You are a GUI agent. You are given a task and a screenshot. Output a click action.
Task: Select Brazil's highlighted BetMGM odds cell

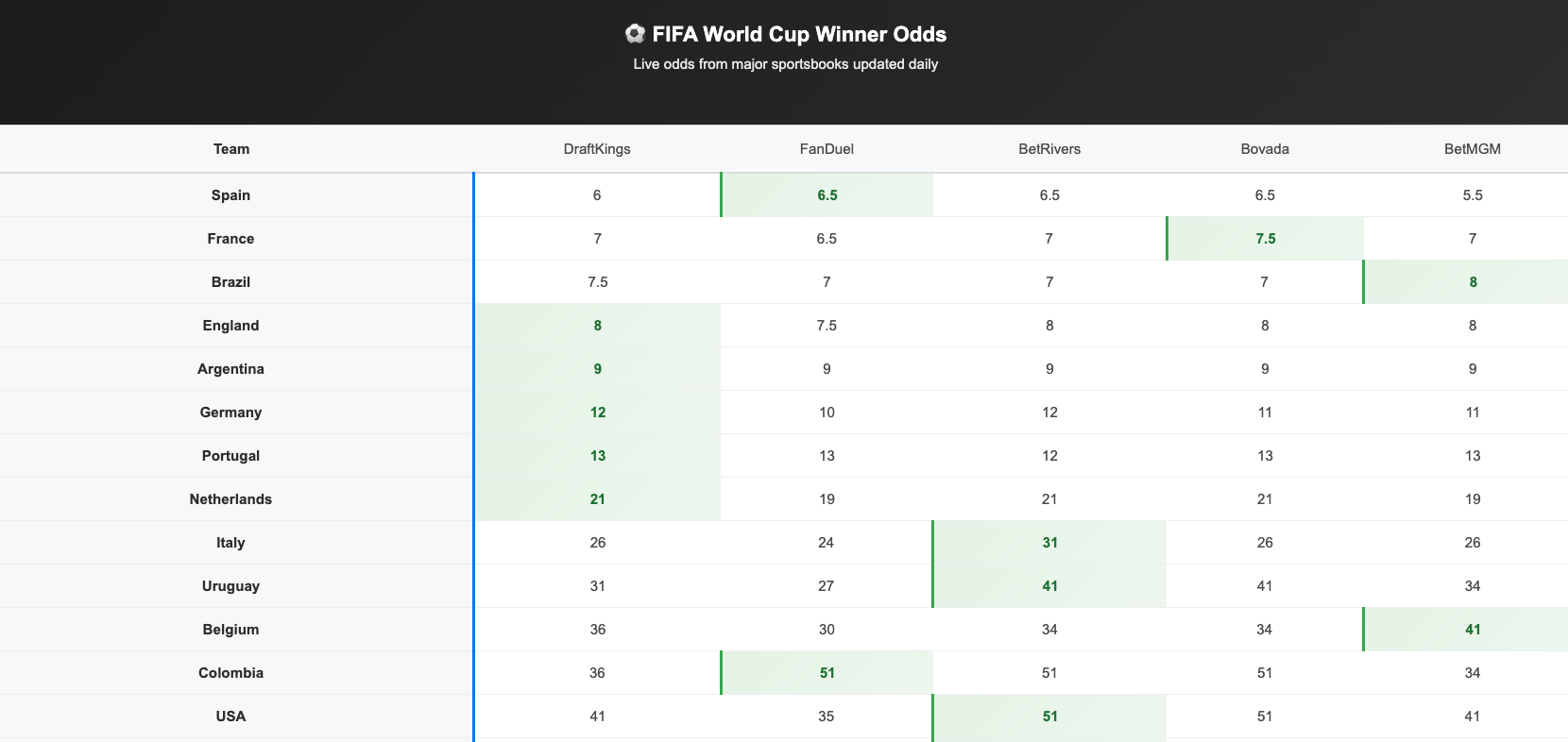(x=1473, y=282)
